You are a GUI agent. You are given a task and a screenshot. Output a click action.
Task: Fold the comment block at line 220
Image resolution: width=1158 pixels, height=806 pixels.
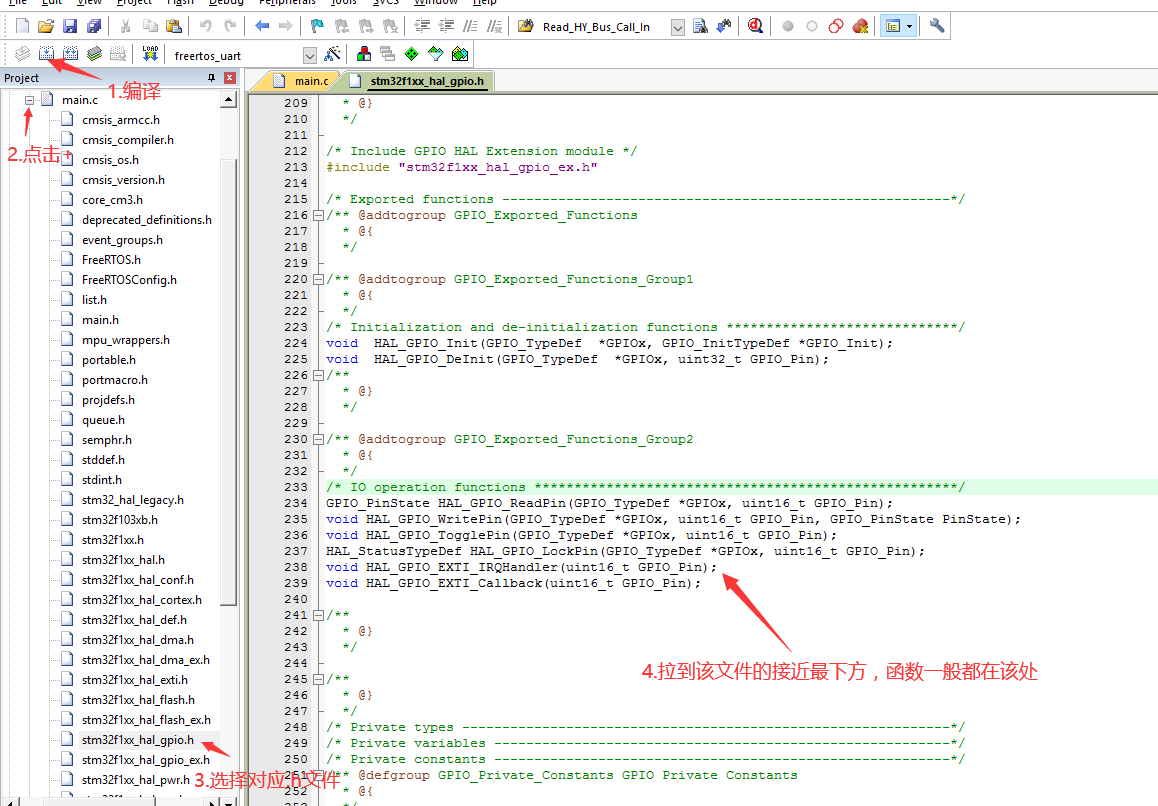point(318,279)
